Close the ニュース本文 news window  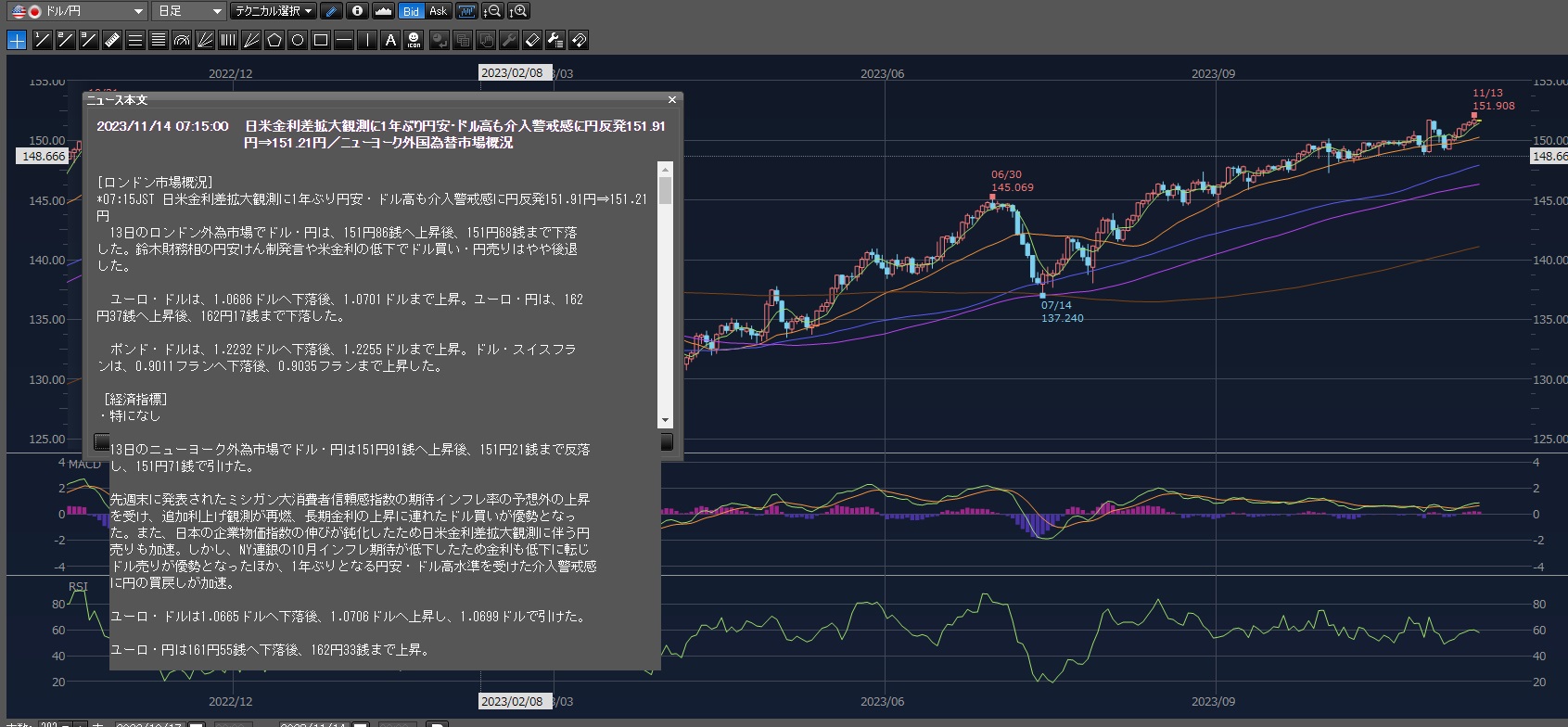(x=672, y=99)
